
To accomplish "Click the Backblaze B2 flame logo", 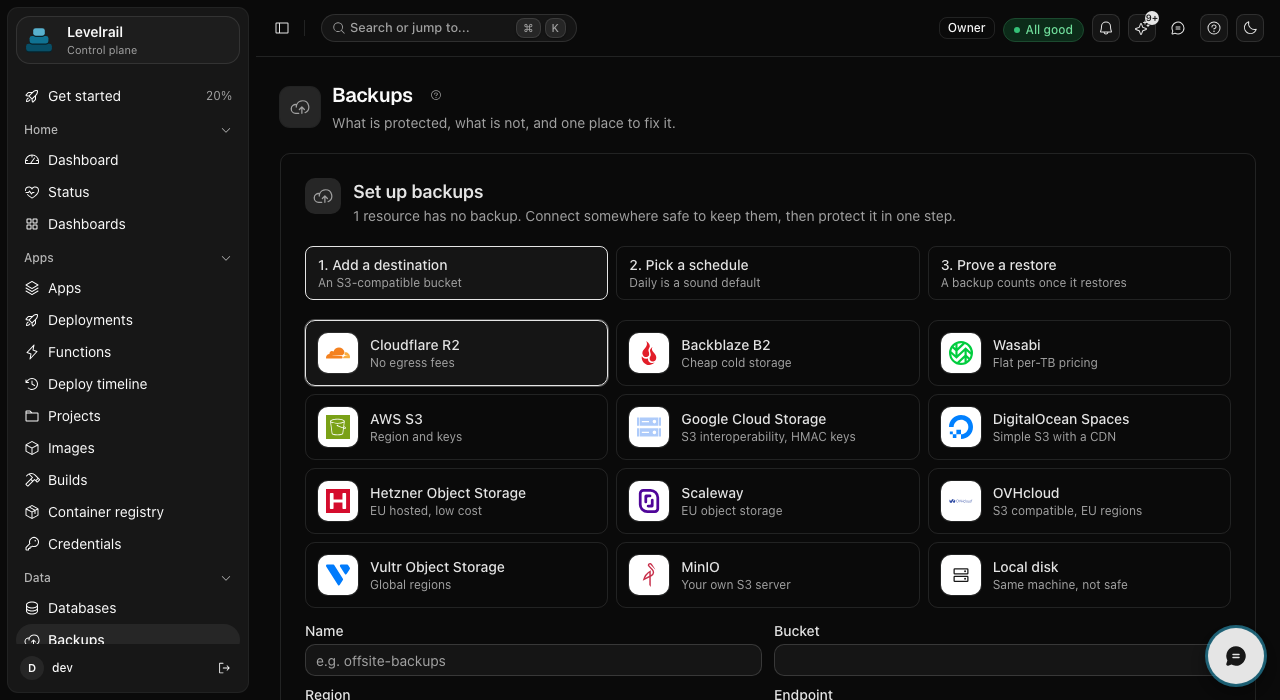I will pos(649,353).
